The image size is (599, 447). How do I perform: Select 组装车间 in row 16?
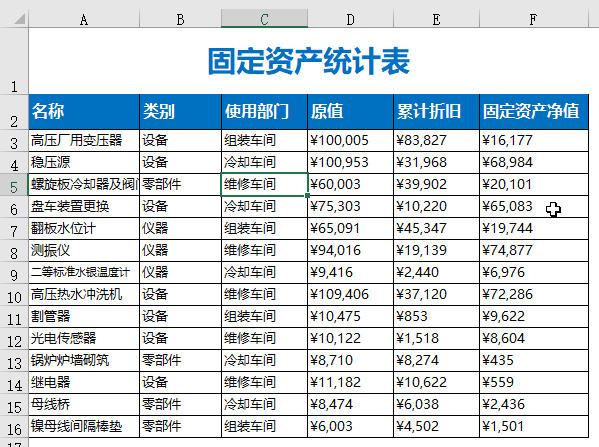pyautogui.click(x=264, y=426)
